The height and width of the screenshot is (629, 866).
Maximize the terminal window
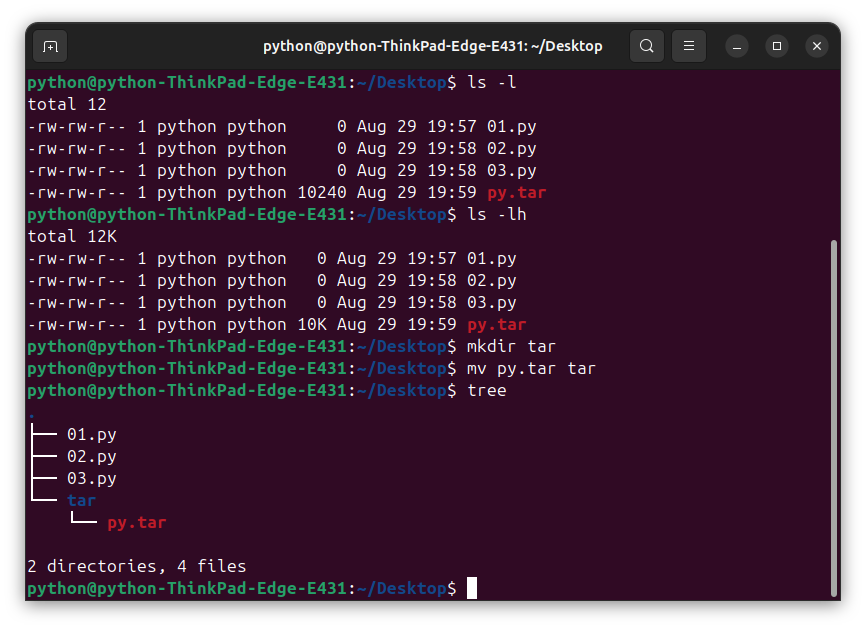777,46
